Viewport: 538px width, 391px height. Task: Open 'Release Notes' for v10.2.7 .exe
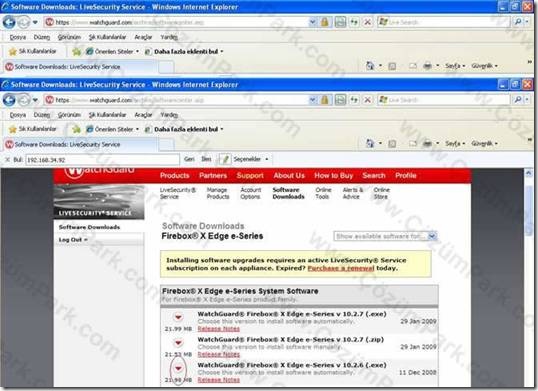coord(219,329)
